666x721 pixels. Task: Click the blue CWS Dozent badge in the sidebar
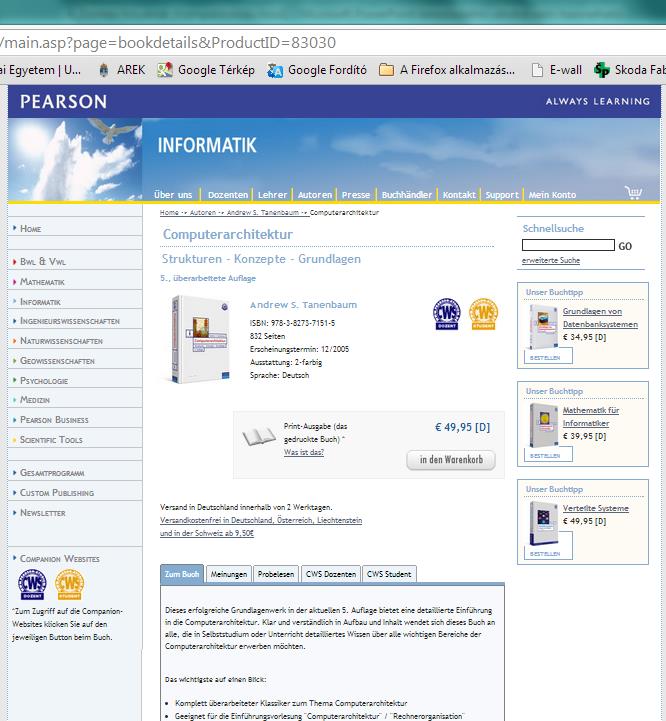coord(32,584)
